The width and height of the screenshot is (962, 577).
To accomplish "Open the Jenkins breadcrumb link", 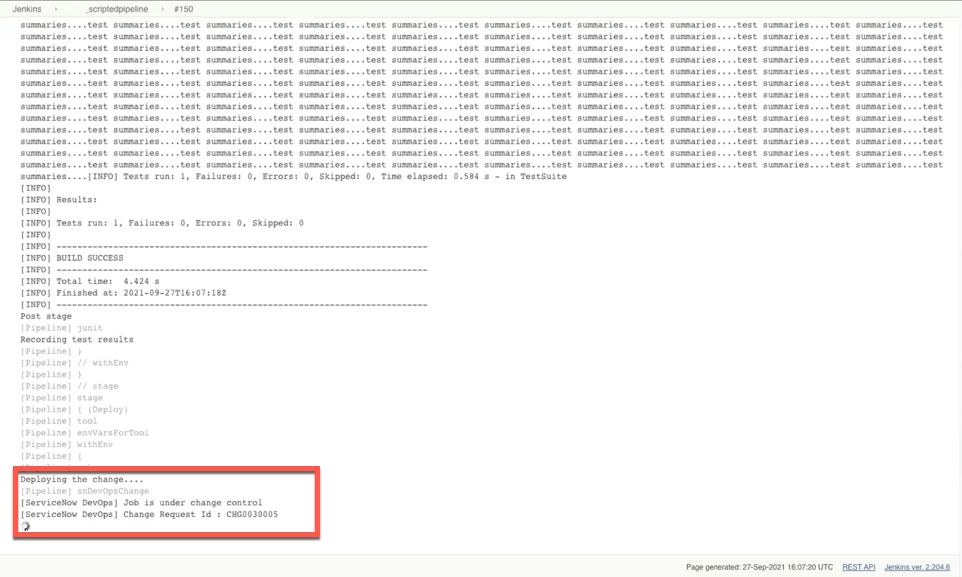I will point(27,9).
